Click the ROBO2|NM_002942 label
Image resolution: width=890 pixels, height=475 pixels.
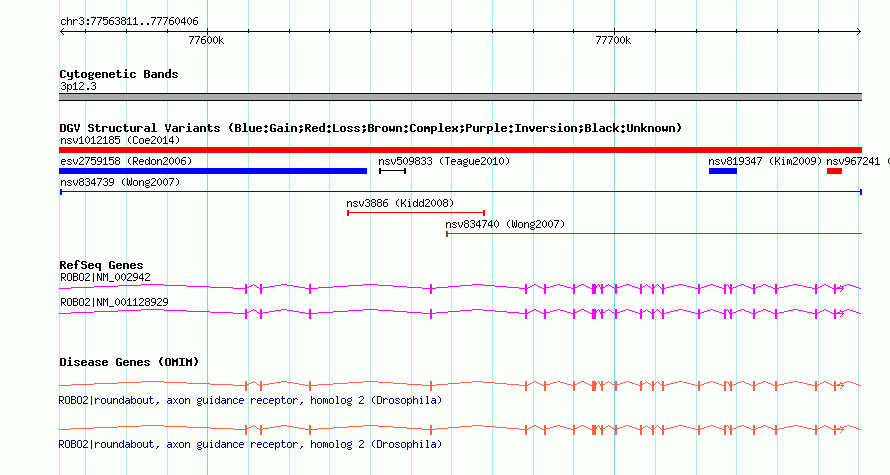tap(105, 278)
